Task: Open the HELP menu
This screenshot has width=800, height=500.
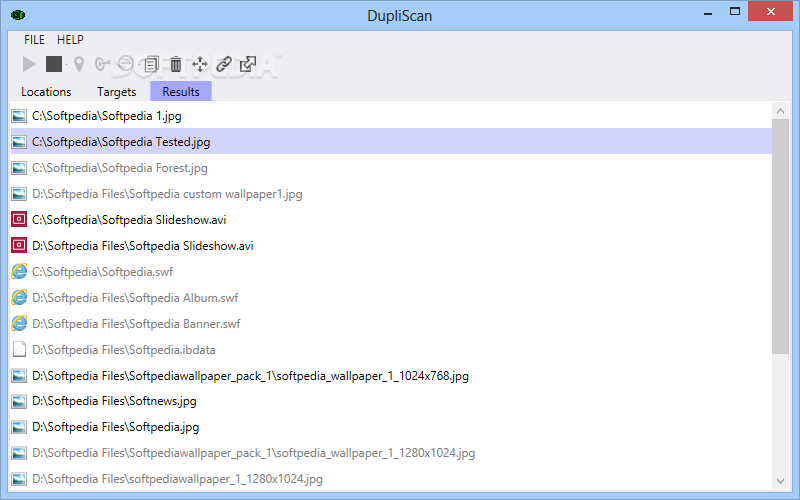Action: tap(70, 40)
